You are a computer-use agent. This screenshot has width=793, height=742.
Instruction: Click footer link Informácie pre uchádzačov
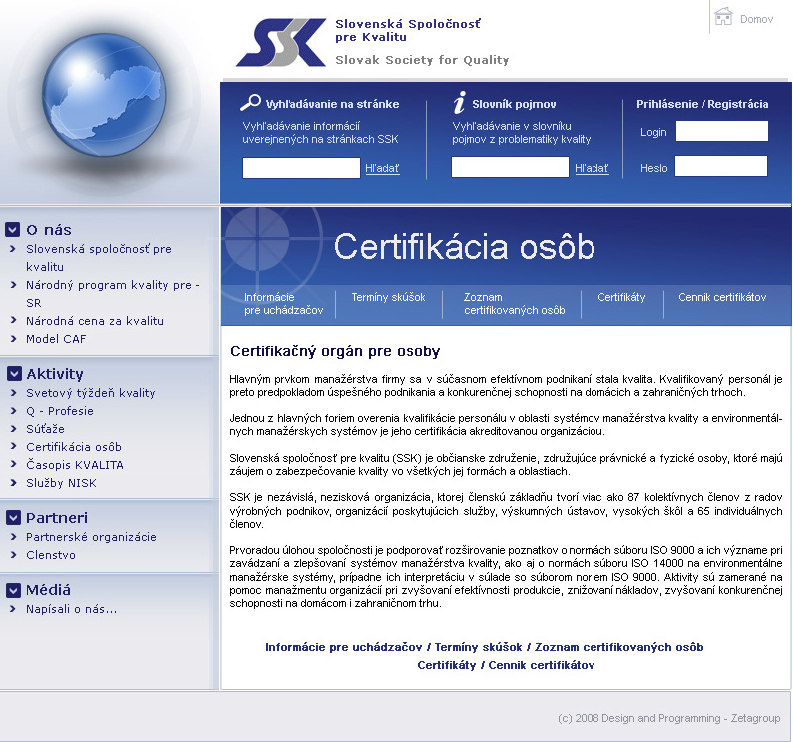[x=343, y=647]
